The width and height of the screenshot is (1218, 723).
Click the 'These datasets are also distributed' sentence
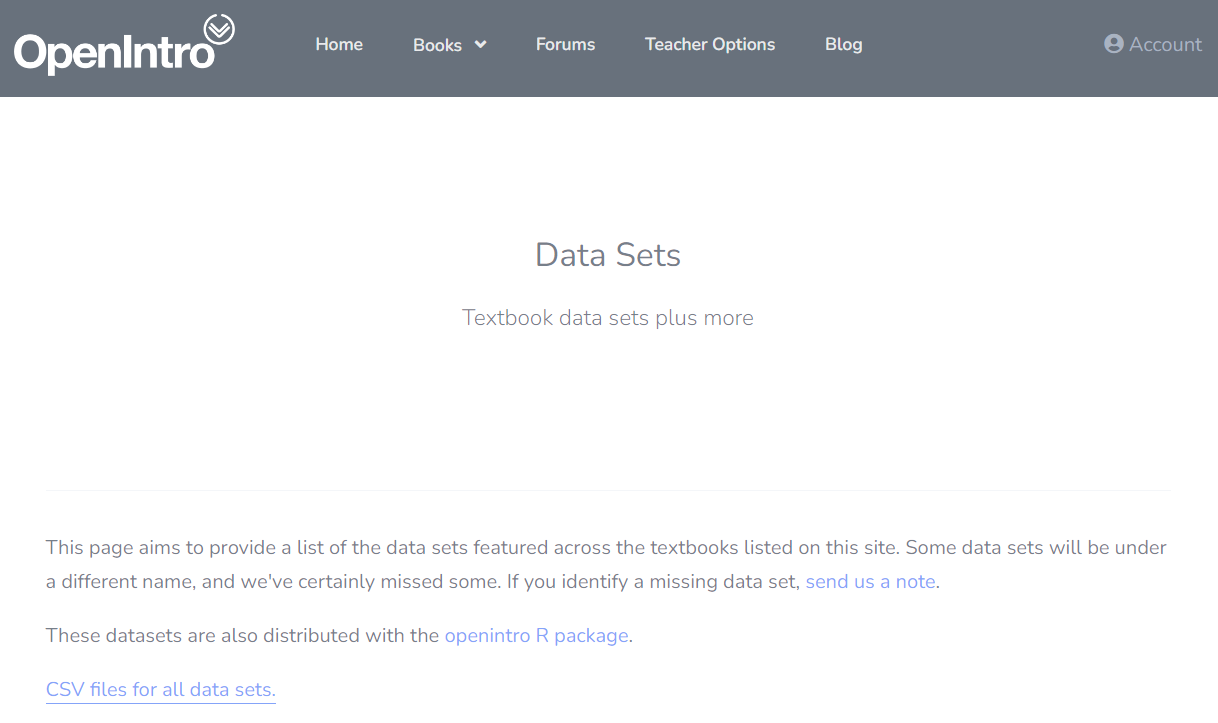point(242,635)
